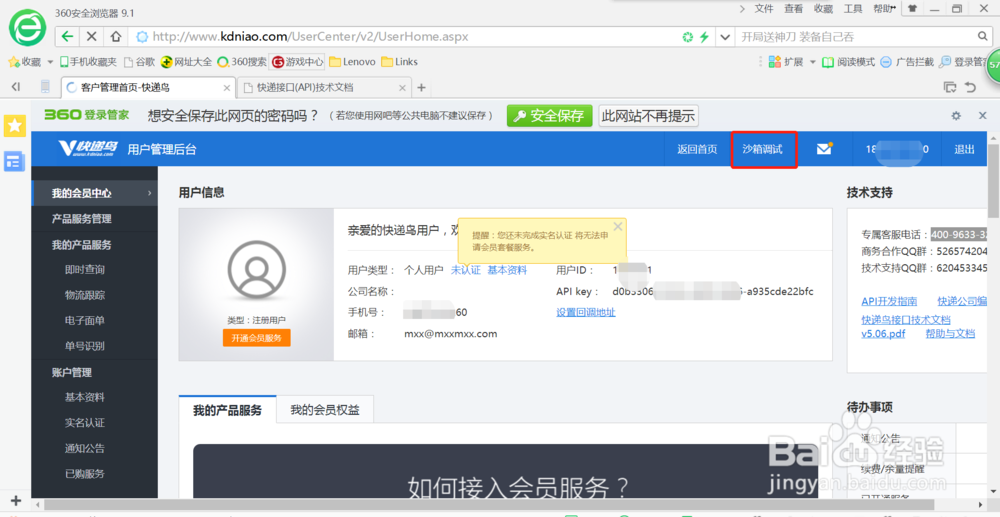
Task: Open the yellow star sidebar favorites
Action: point(15,126)
